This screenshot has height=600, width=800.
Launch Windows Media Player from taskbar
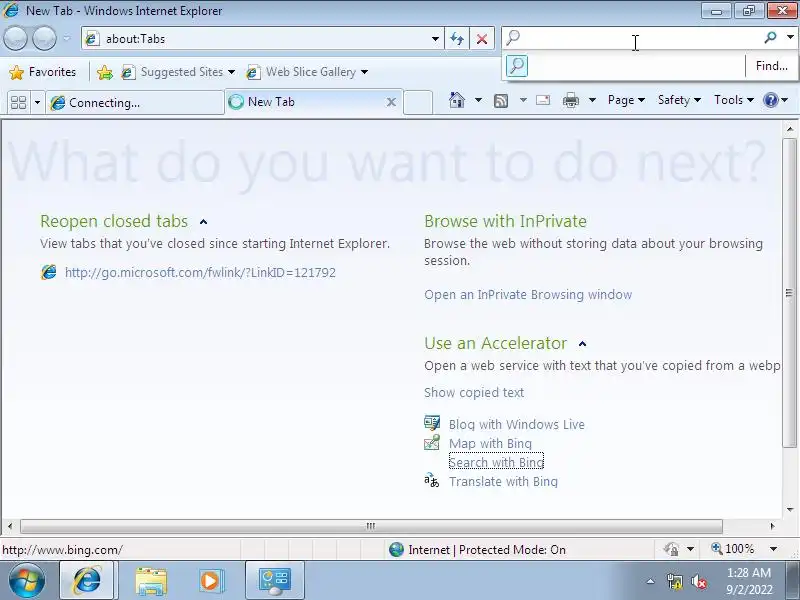(211, 581)
